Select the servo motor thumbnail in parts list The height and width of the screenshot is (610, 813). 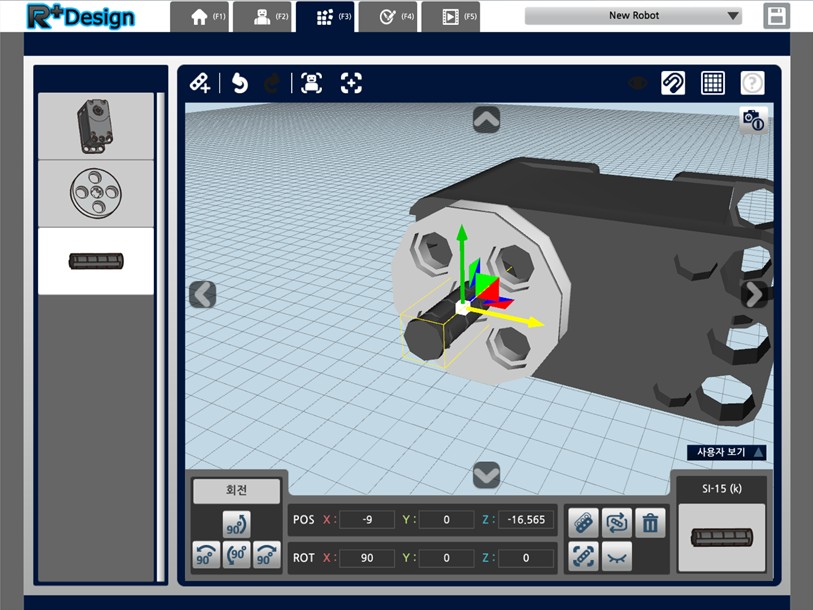tap(96, 126)
